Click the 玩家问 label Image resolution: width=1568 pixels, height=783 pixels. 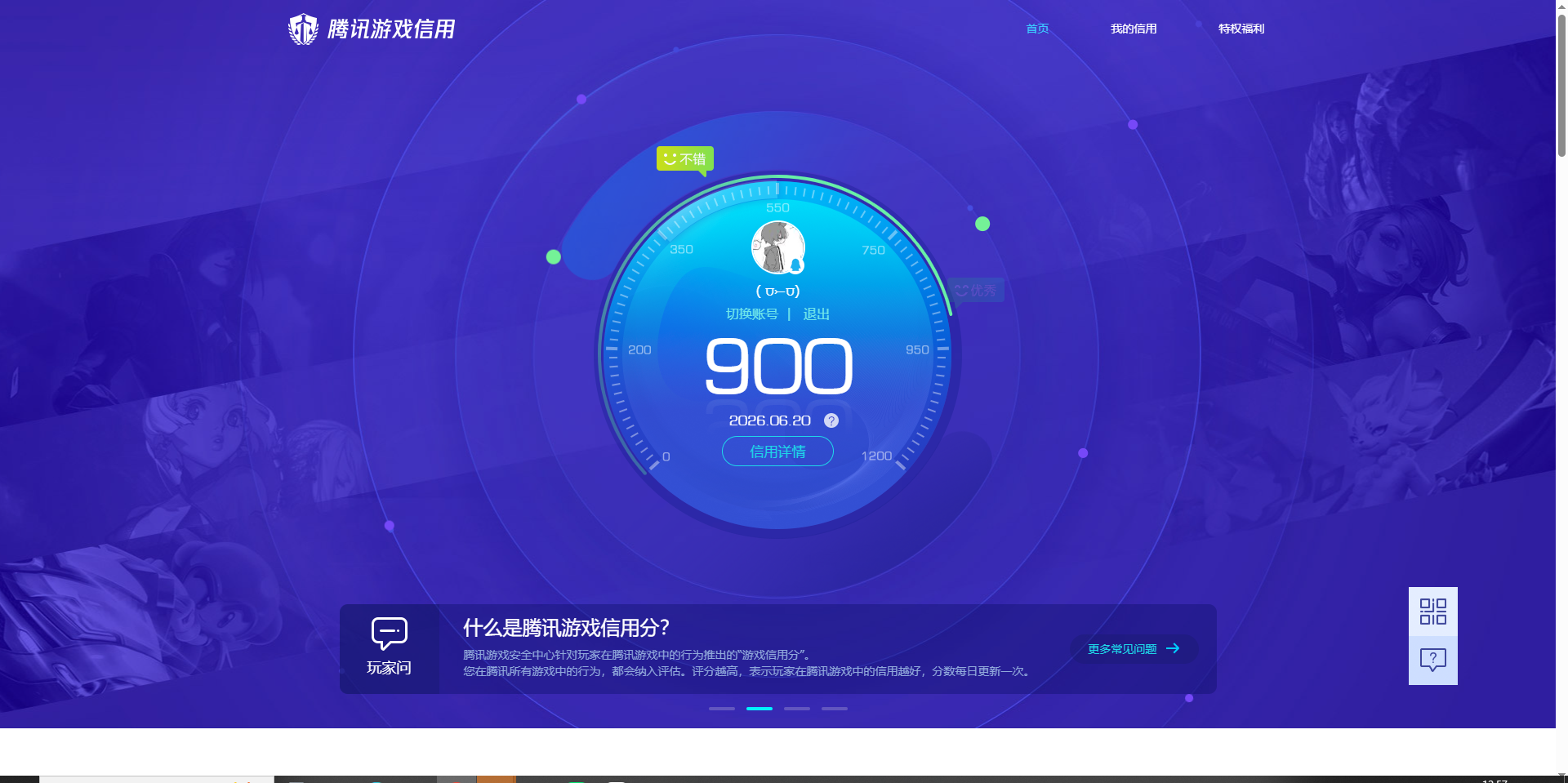click(x=389, y=668)
